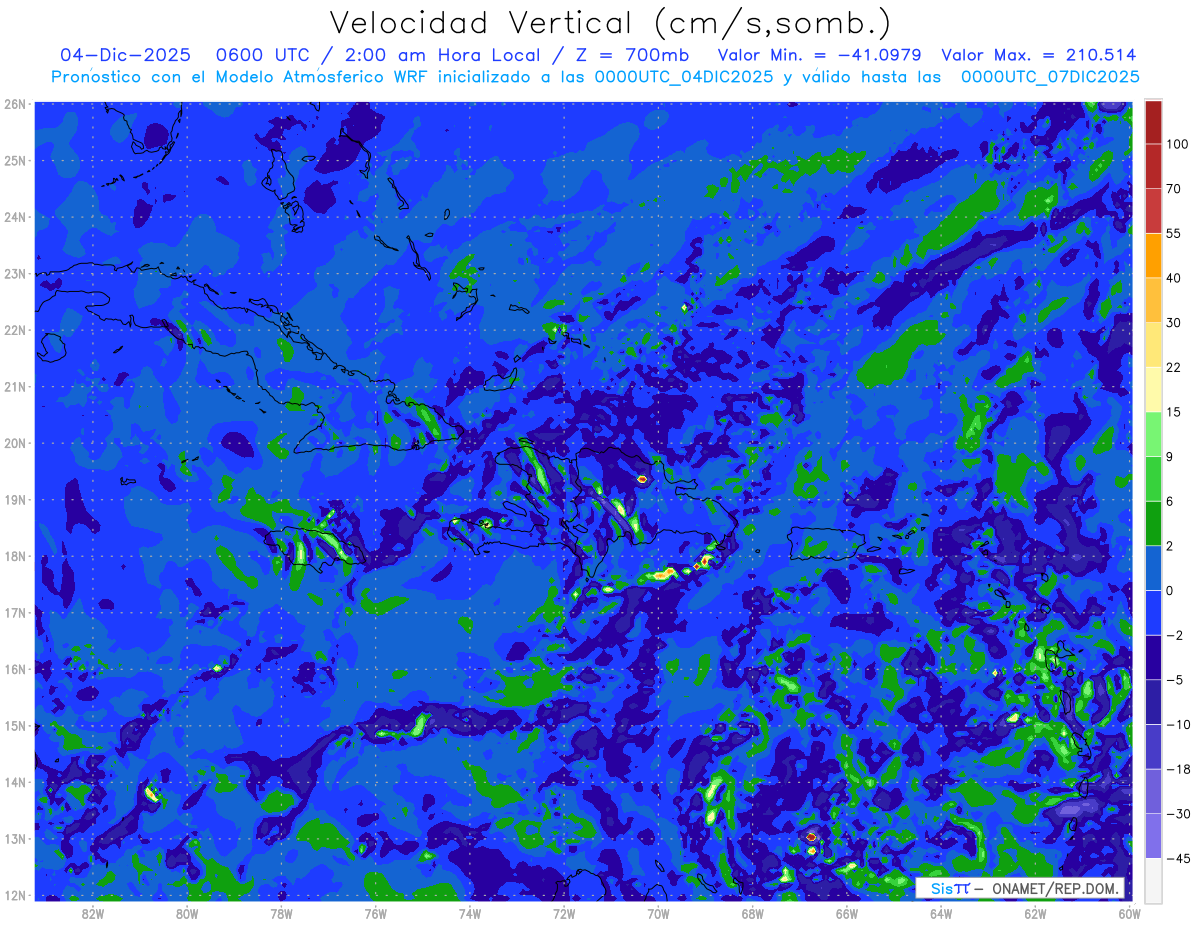The image size is (1200, 927).
Task: Click the 12N latitude label
Action: [x=14, y=895]
